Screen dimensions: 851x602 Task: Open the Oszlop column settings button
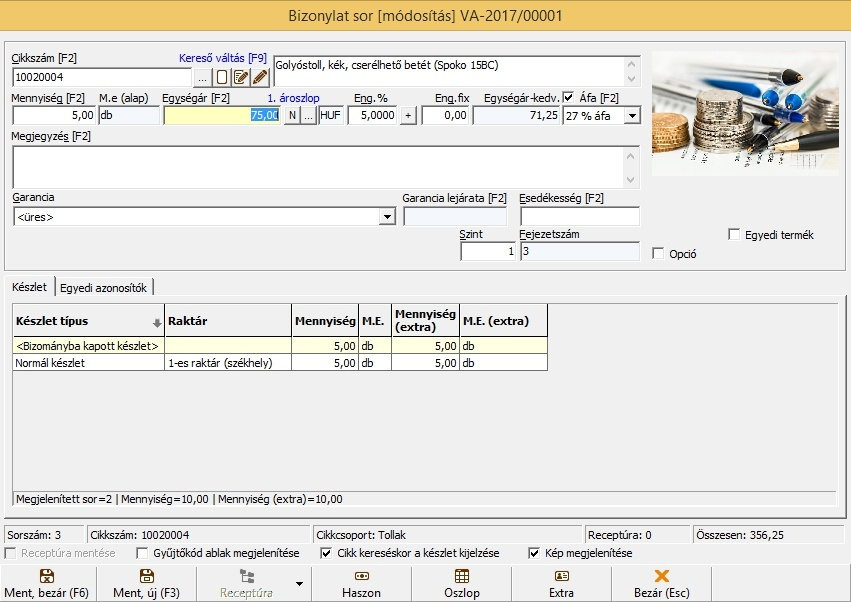tap(461, 584)
